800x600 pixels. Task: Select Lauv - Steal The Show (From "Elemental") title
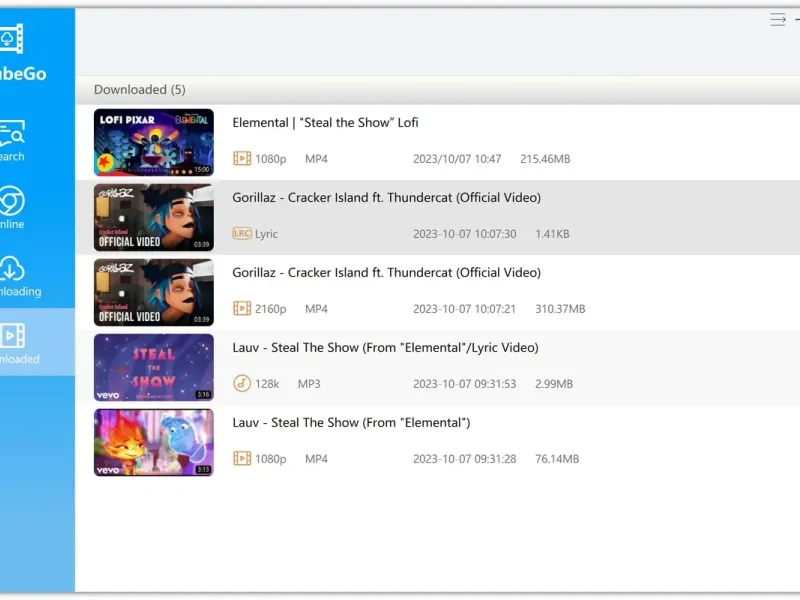point(351,423)
